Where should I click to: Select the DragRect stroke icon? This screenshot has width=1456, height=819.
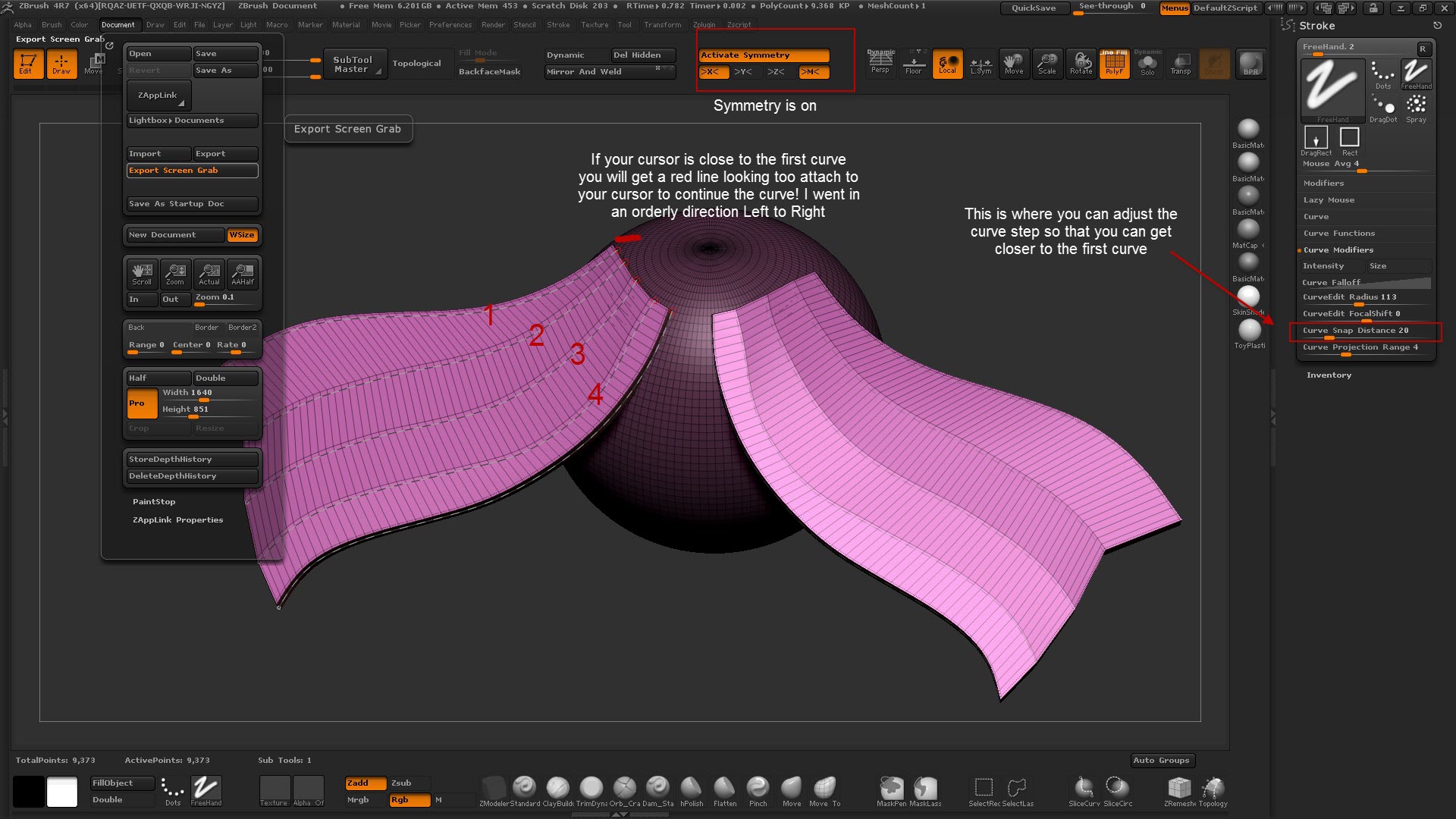coord(1316,141)
